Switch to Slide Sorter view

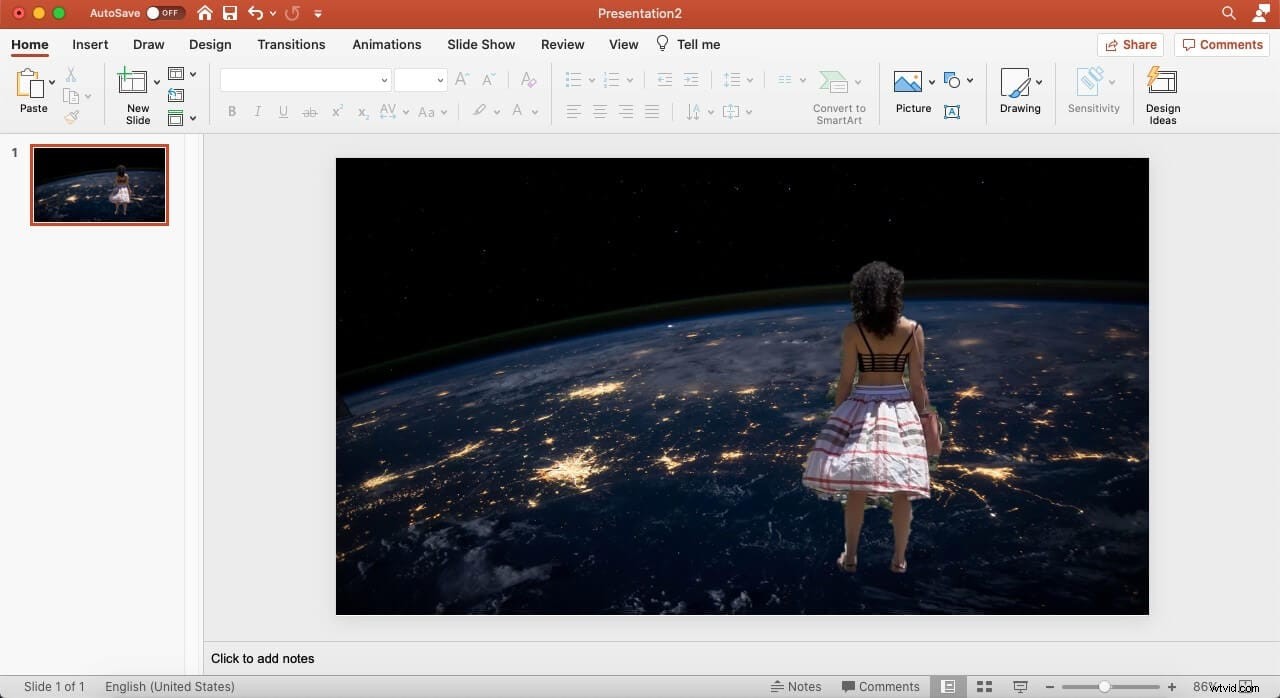tap(984, 686)
